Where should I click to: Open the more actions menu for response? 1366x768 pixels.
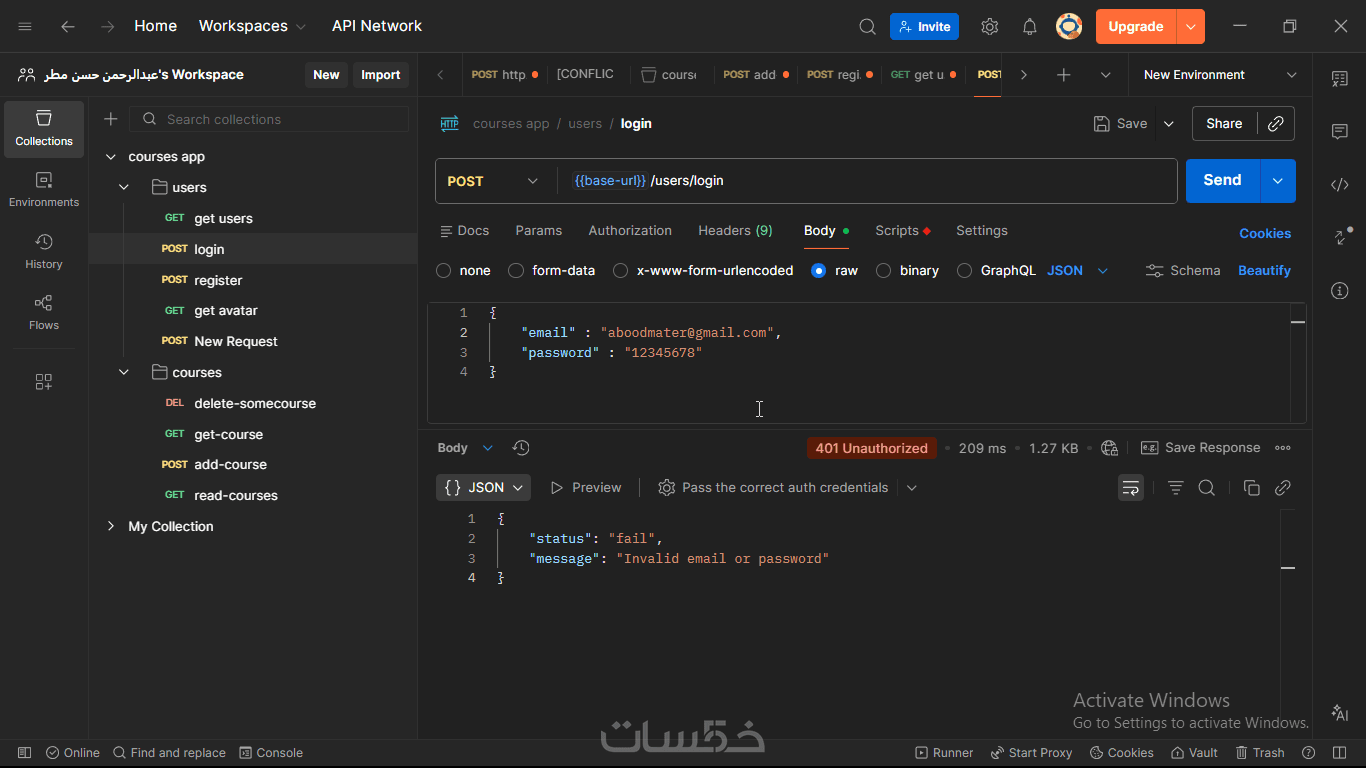pyautogui.click(x=1283, y=448)
